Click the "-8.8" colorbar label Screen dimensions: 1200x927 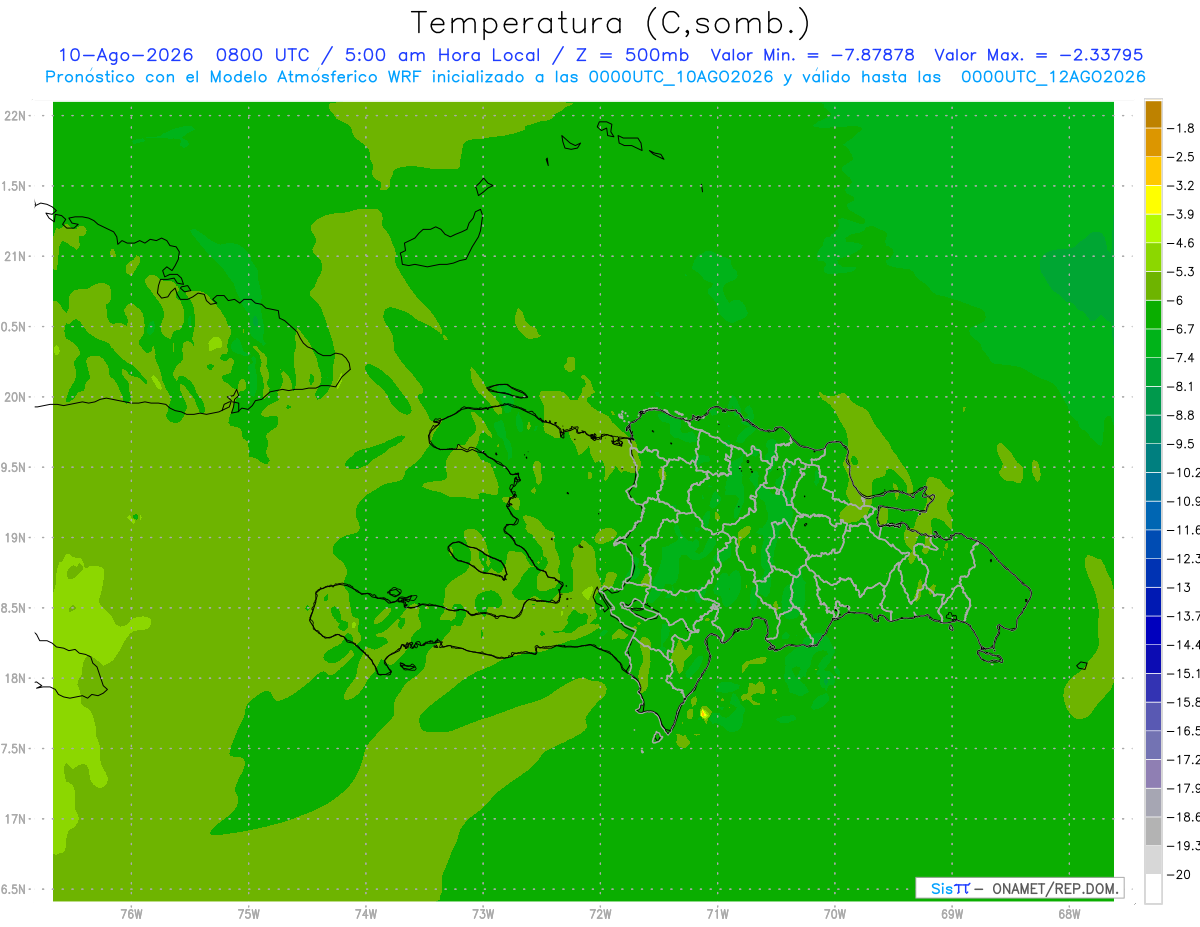pyautogui.click(x=1183, y=415)
